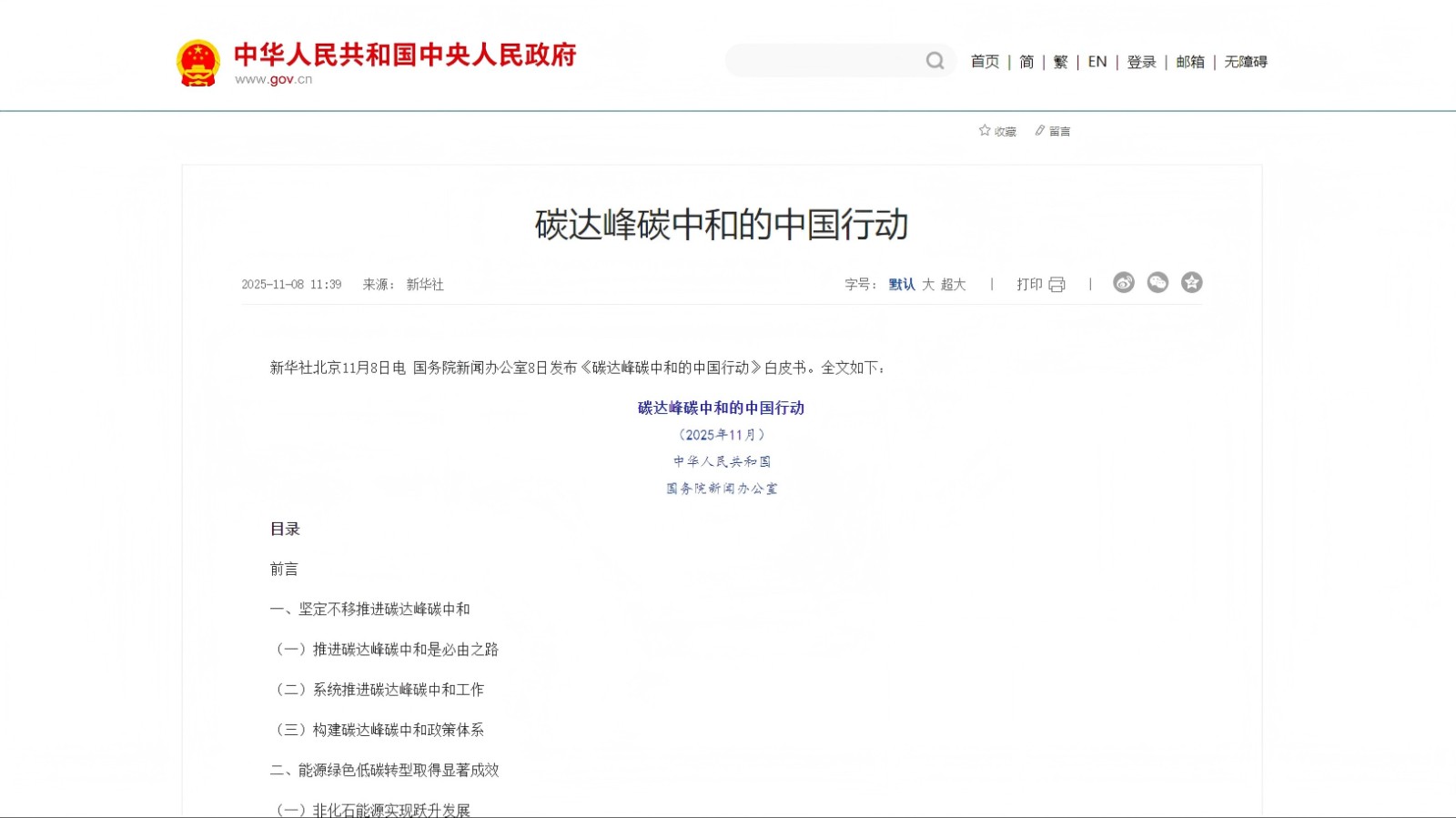1456x818 pixels.
Task: Select 默认 font size option
Action: click(902, 285)
